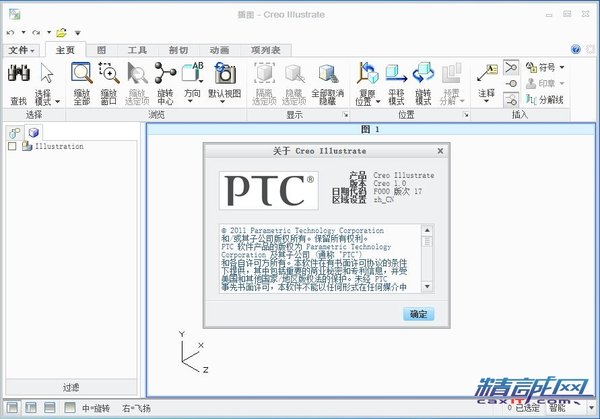The image size is (600, 419).
Task: Switch to the 动画 ribbon tab
Action: pyautogui.click(x=220, y=50)
